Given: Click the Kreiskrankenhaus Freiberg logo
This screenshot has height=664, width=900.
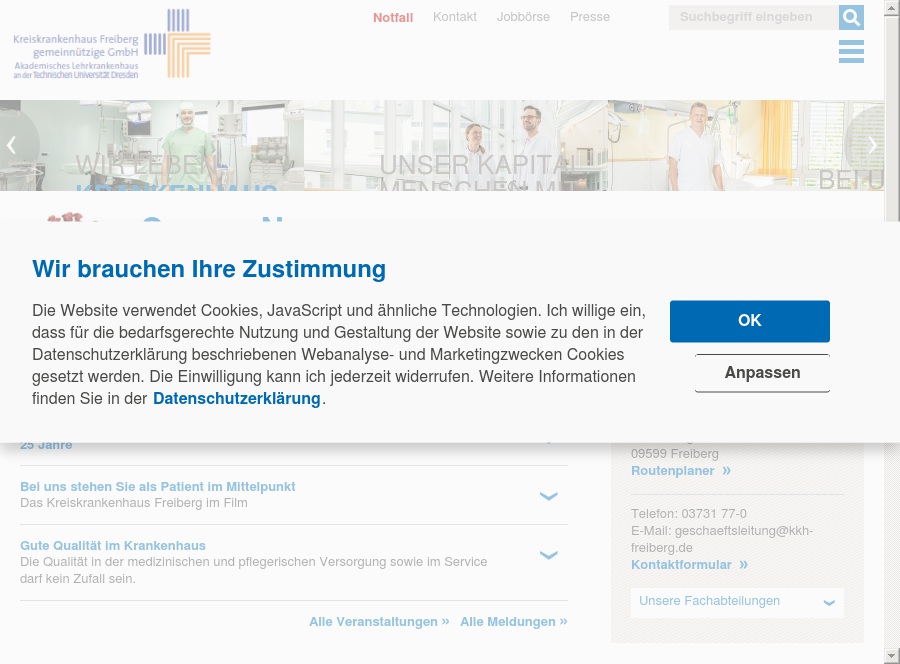Looking at the screenshot, I should point(110,43).
